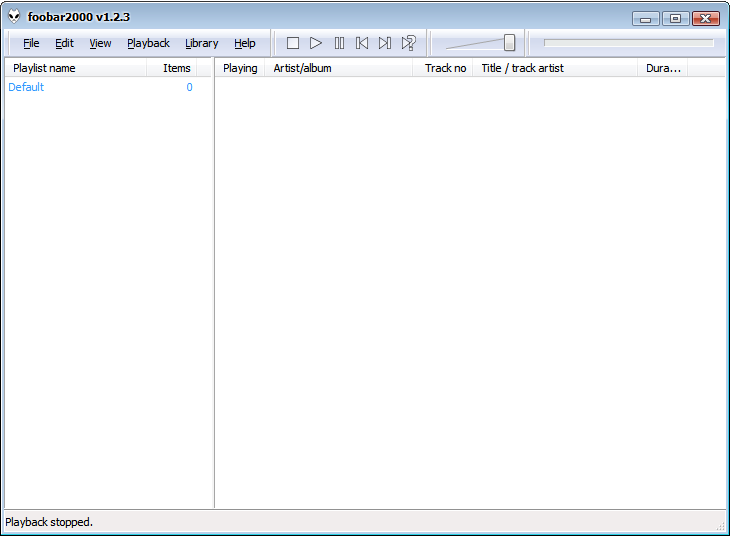This screenshot has width=730, height=536.
Task: Click the Default playlist item count 0
Action: (x=189, y=87)
